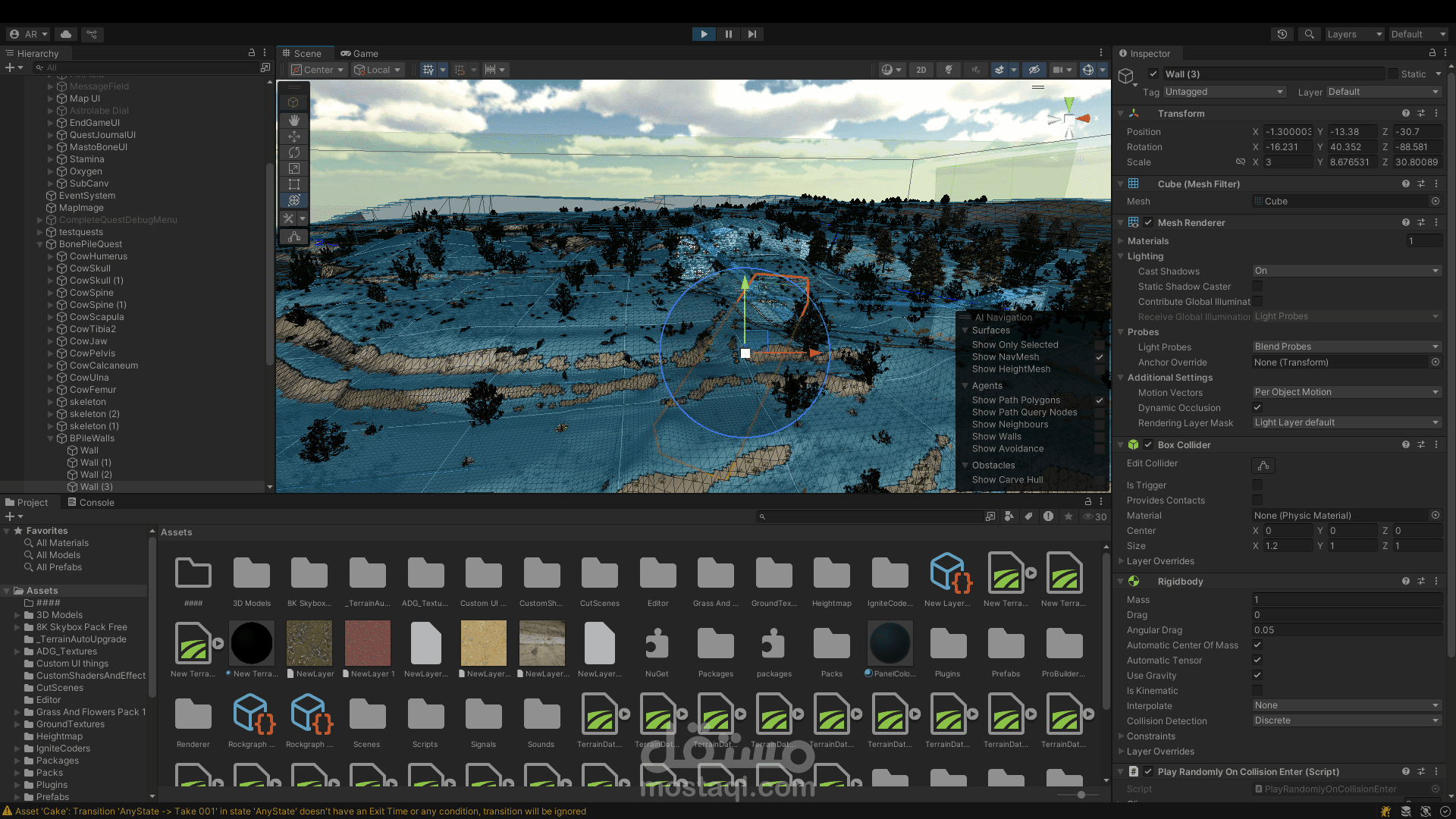This screenshot has width=1456, height=819.
Task: Select the Hand view tool
Action: [294, 120]
